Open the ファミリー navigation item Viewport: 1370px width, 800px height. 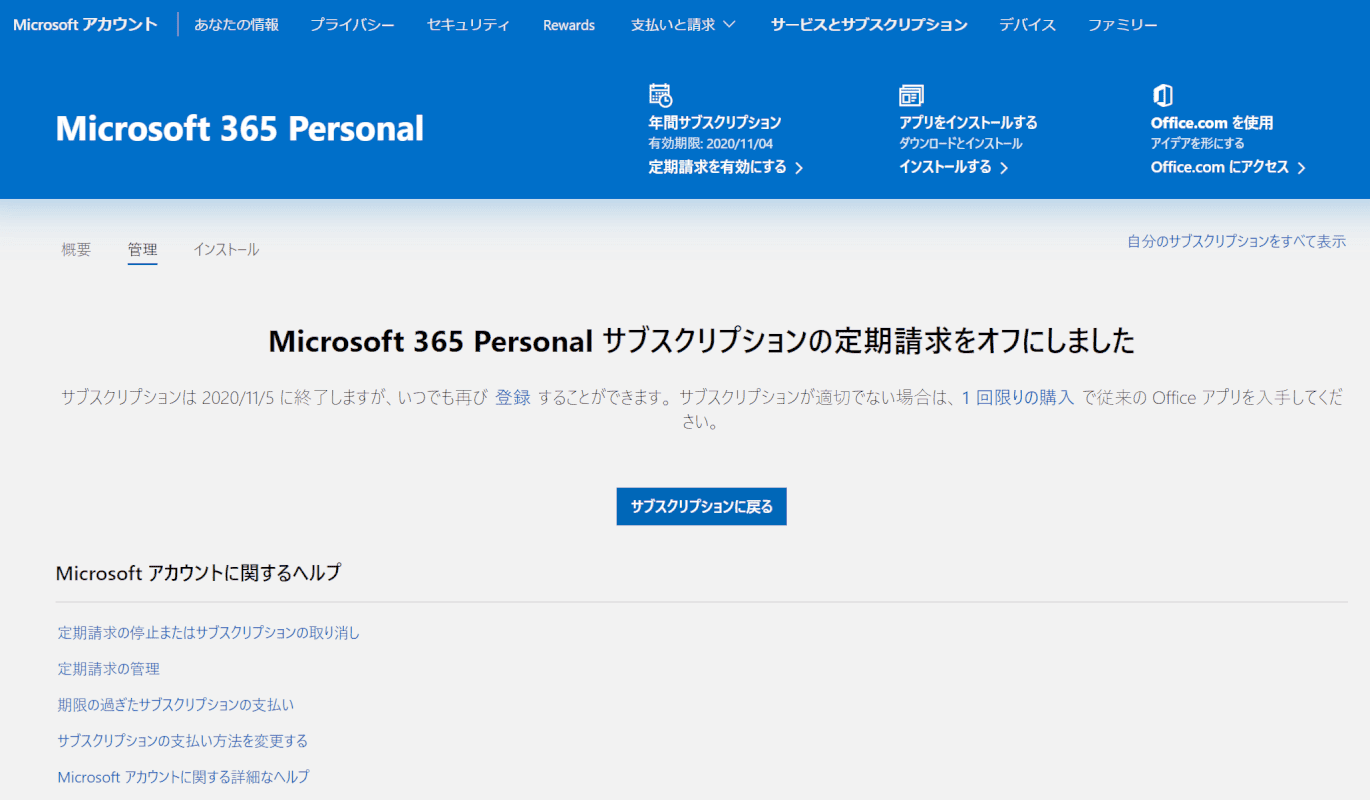(1123, 25)
